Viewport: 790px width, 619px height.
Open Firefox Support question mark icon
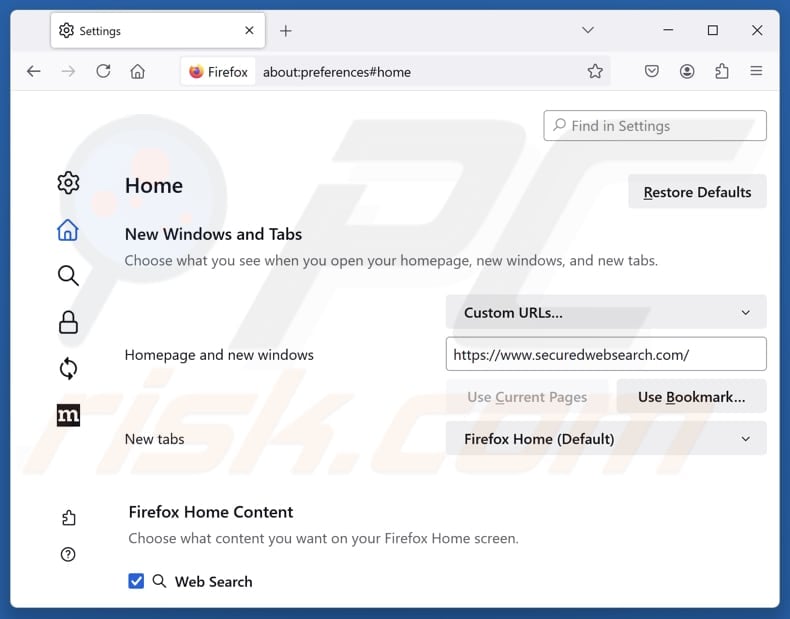click(x=68, y=555)
